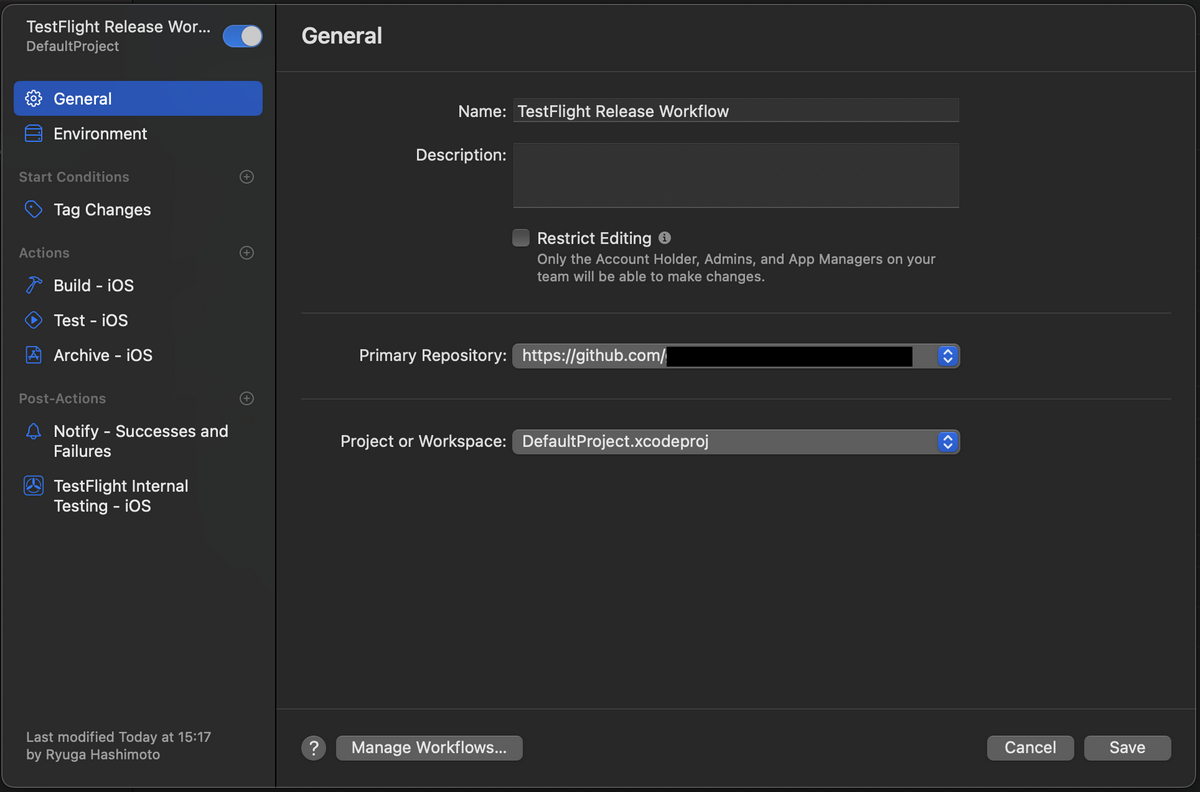This screenshot has width=1200, height=792.
Task: Add a new Start Condition
Action: click(x=247, y=177)
